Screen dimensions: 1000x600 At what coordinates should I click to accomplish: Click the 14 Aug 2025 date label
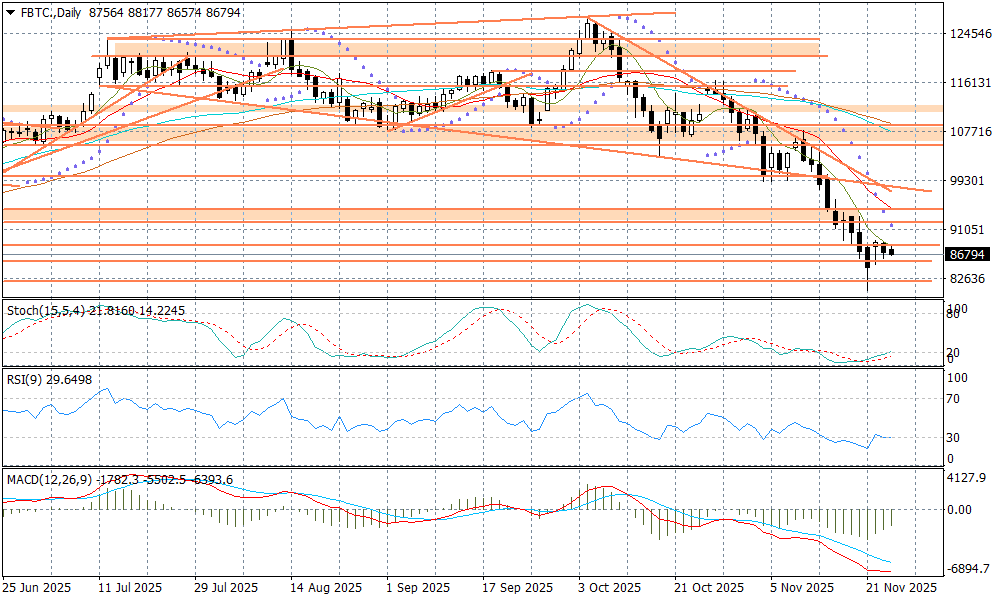(327, 588)
